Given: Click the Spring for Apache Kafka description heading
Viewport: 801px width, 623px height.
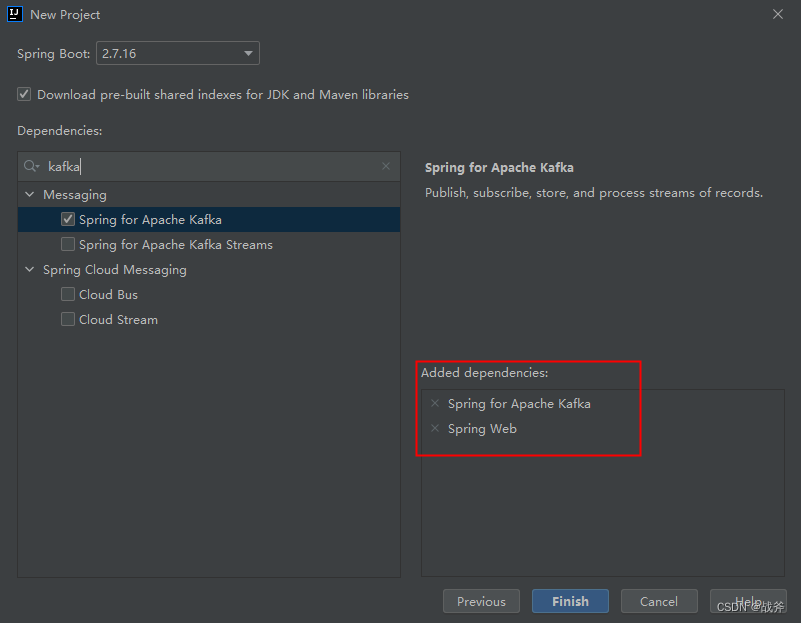Looking at the screenshot, I should [x=499, y=167].
